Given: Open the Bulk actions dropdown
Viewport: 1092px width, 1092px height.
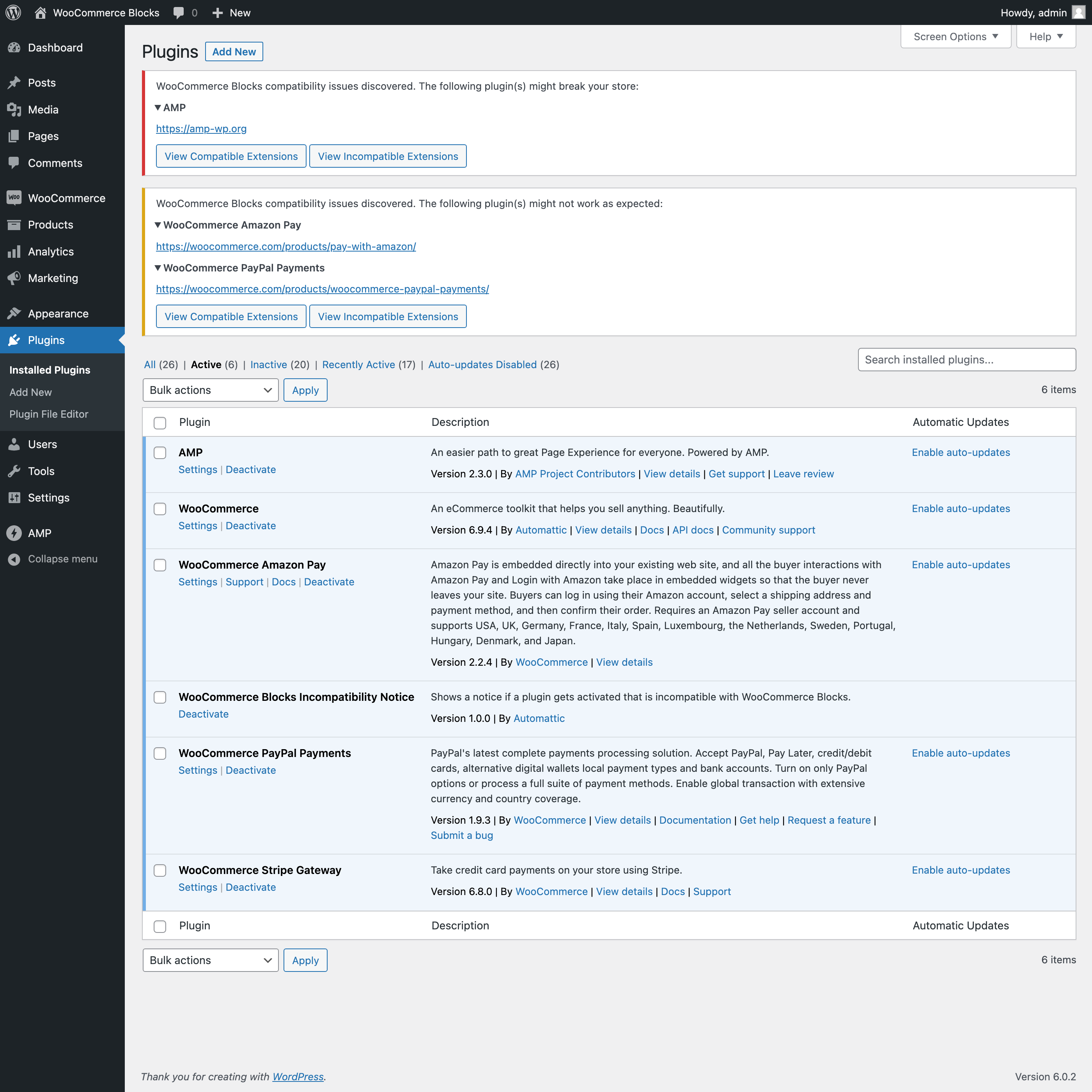Looking at the screenshot, I should point(210,390).
